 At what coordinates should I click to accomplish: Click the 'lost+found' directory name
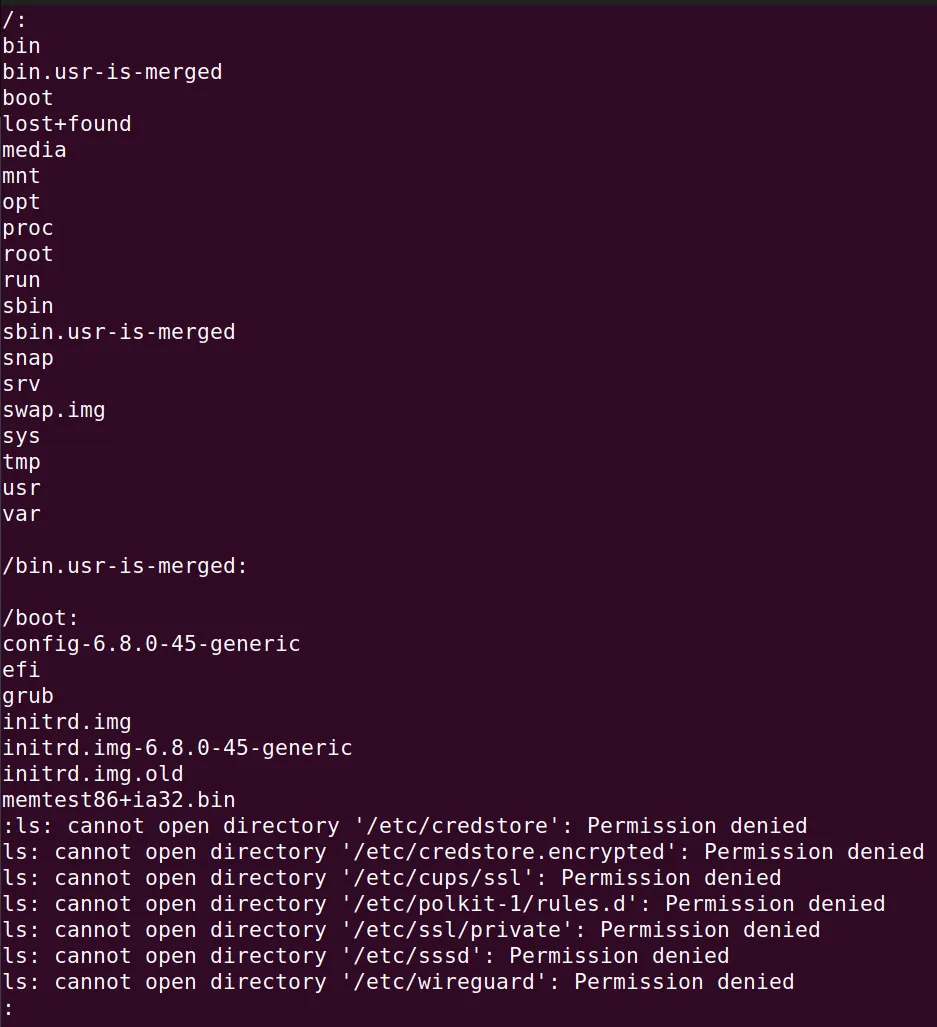(67, 124)
